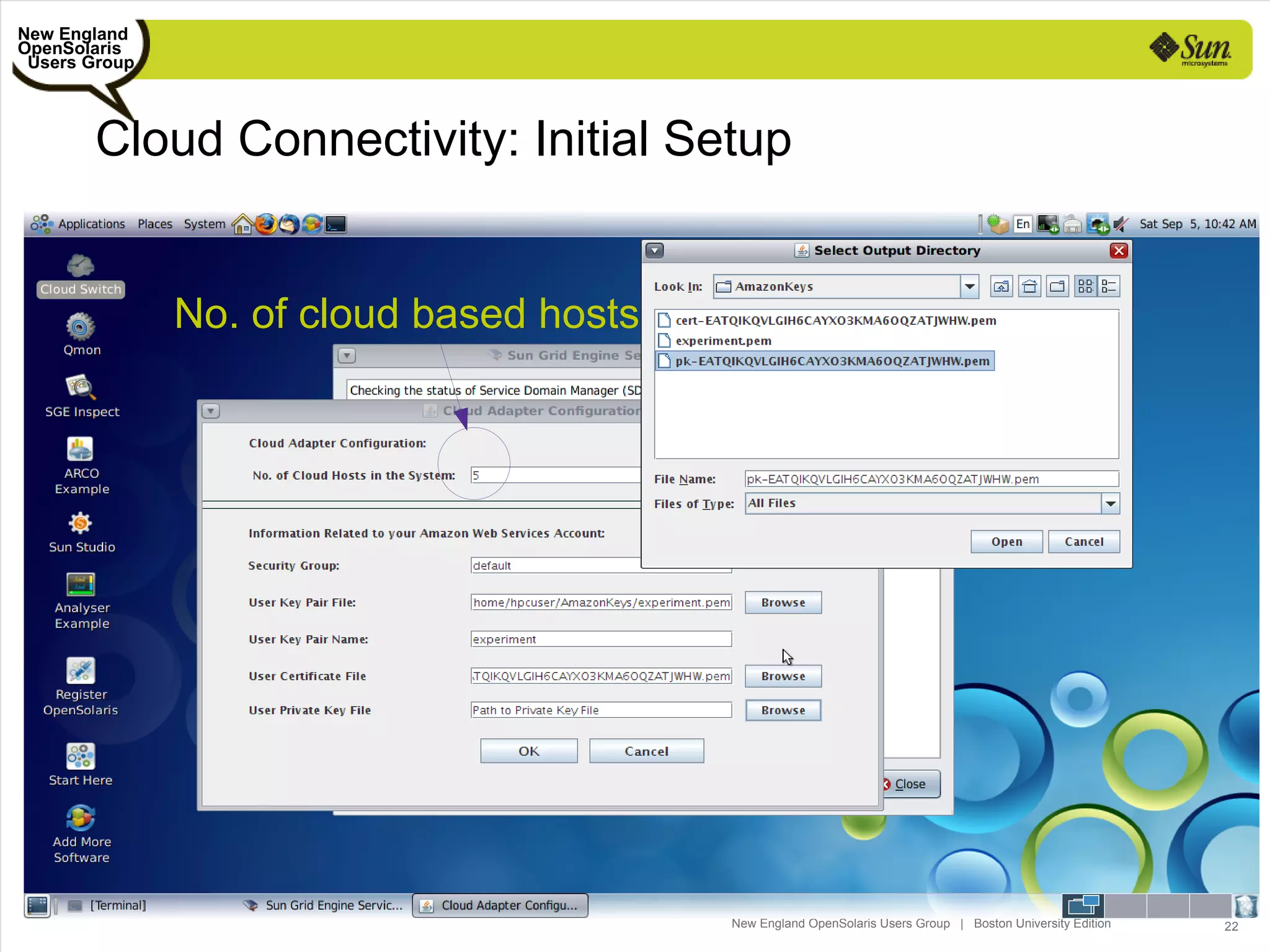
Task: Switch to Terminal in the taskbar
Action: (x=109, y=906)
